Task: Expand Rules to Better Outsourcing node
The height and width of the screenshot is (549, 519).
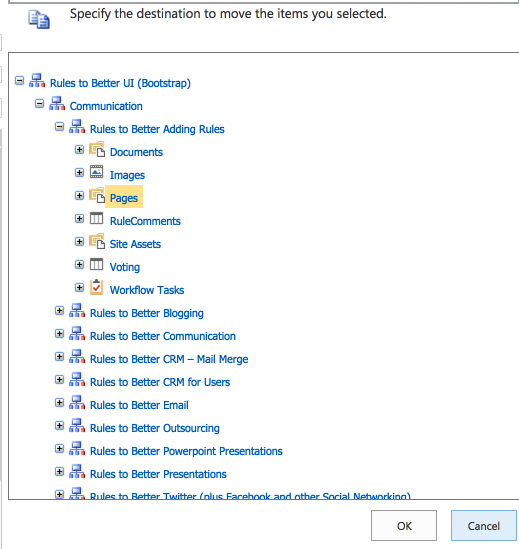Action: click(60, 425)
